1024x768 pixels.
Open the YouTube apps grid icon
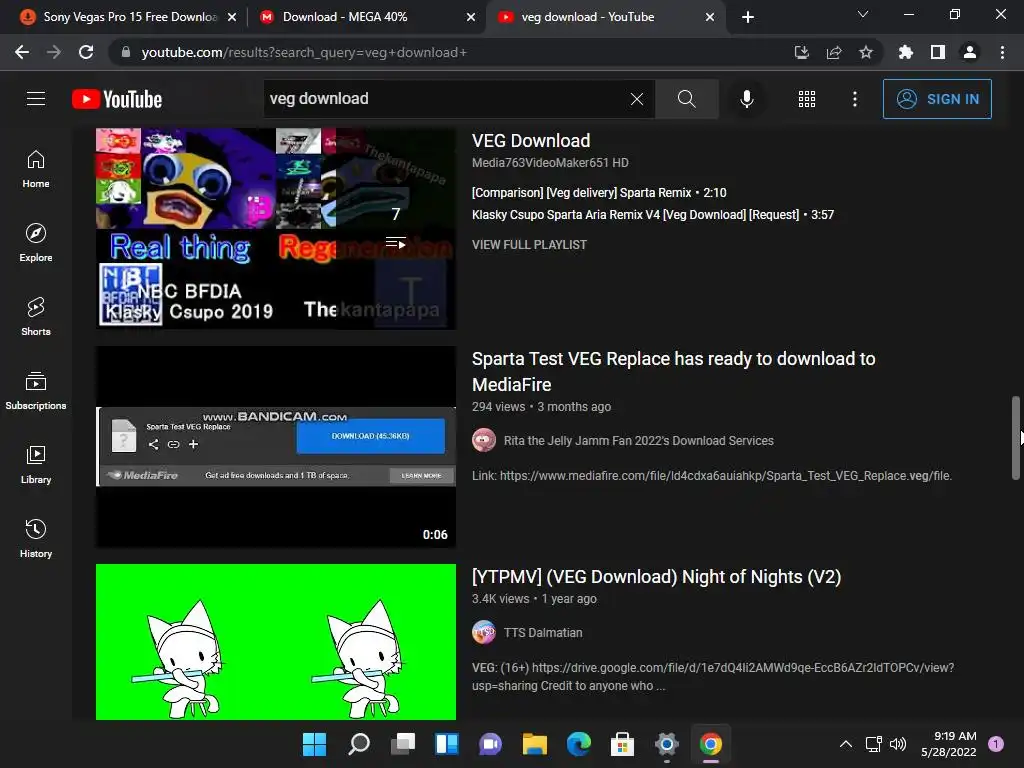point(807,99)
